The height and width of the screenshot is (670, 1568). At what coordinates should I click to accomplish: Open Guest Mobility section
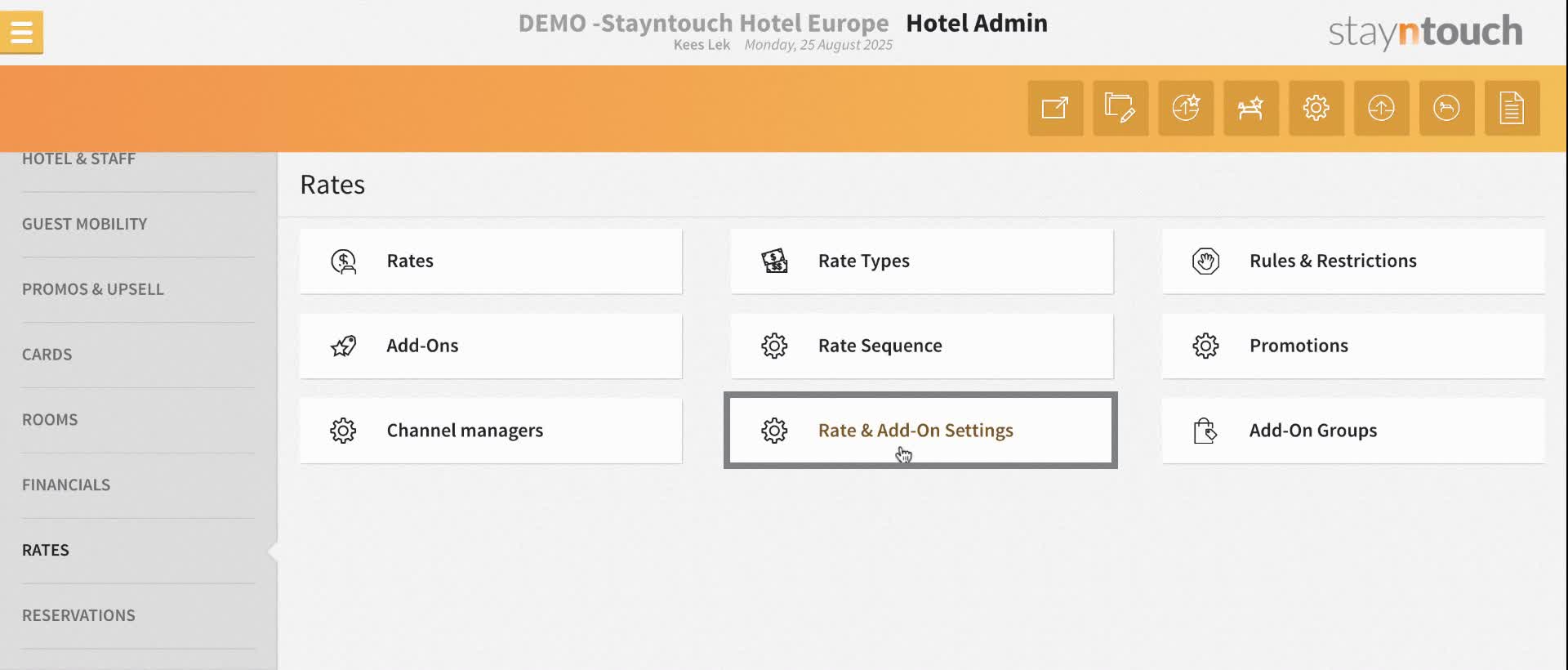(85, 224)
